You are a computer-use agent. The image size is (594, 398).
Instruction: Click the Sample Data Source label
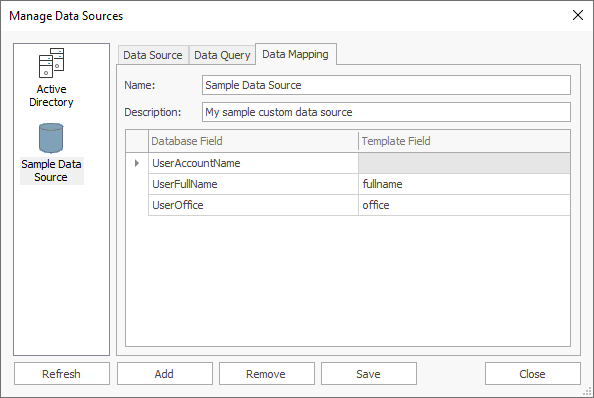(x=52, y=171)
